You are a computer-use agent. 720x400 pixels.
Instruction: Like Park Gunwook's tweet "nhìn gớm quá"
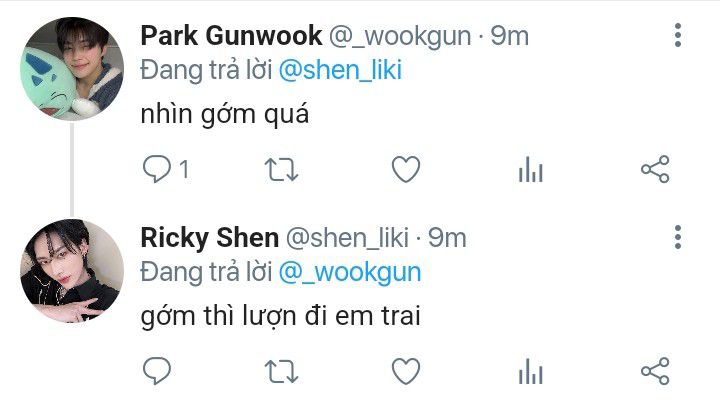click(406, 169)
